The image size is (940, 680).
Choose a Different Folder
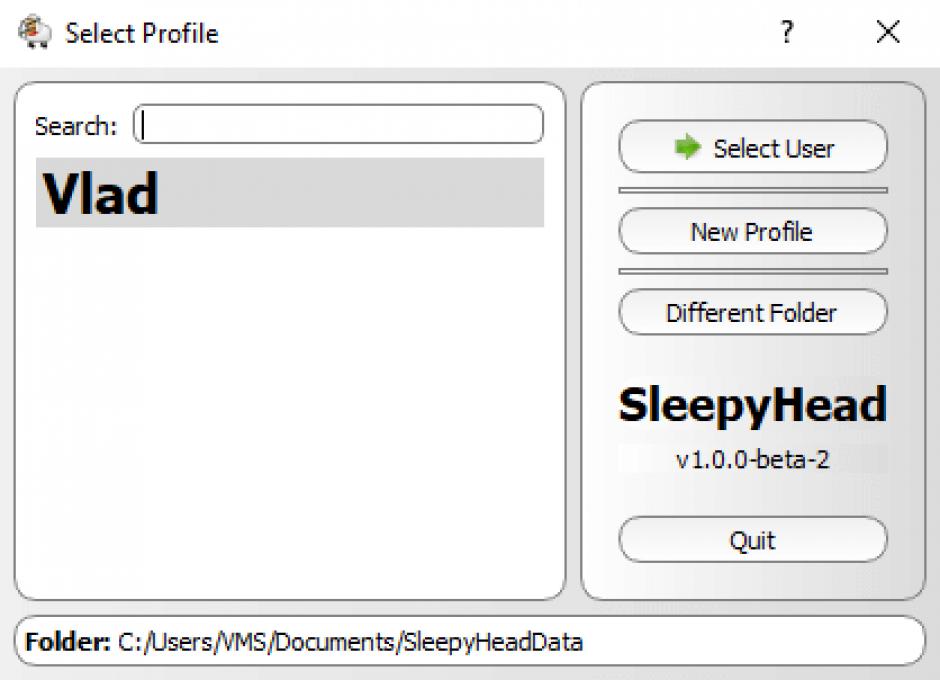pyautogui.click(x=752, y=312)
